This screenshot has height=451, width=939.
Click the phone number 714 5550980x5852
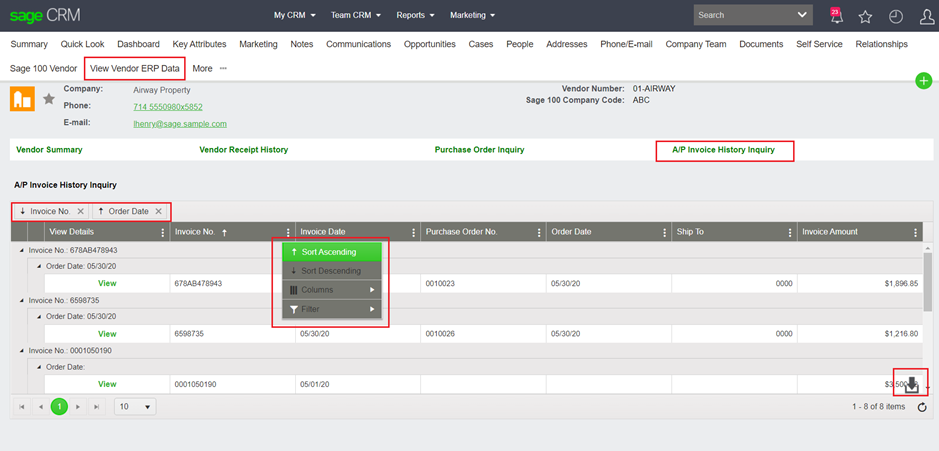168,107
